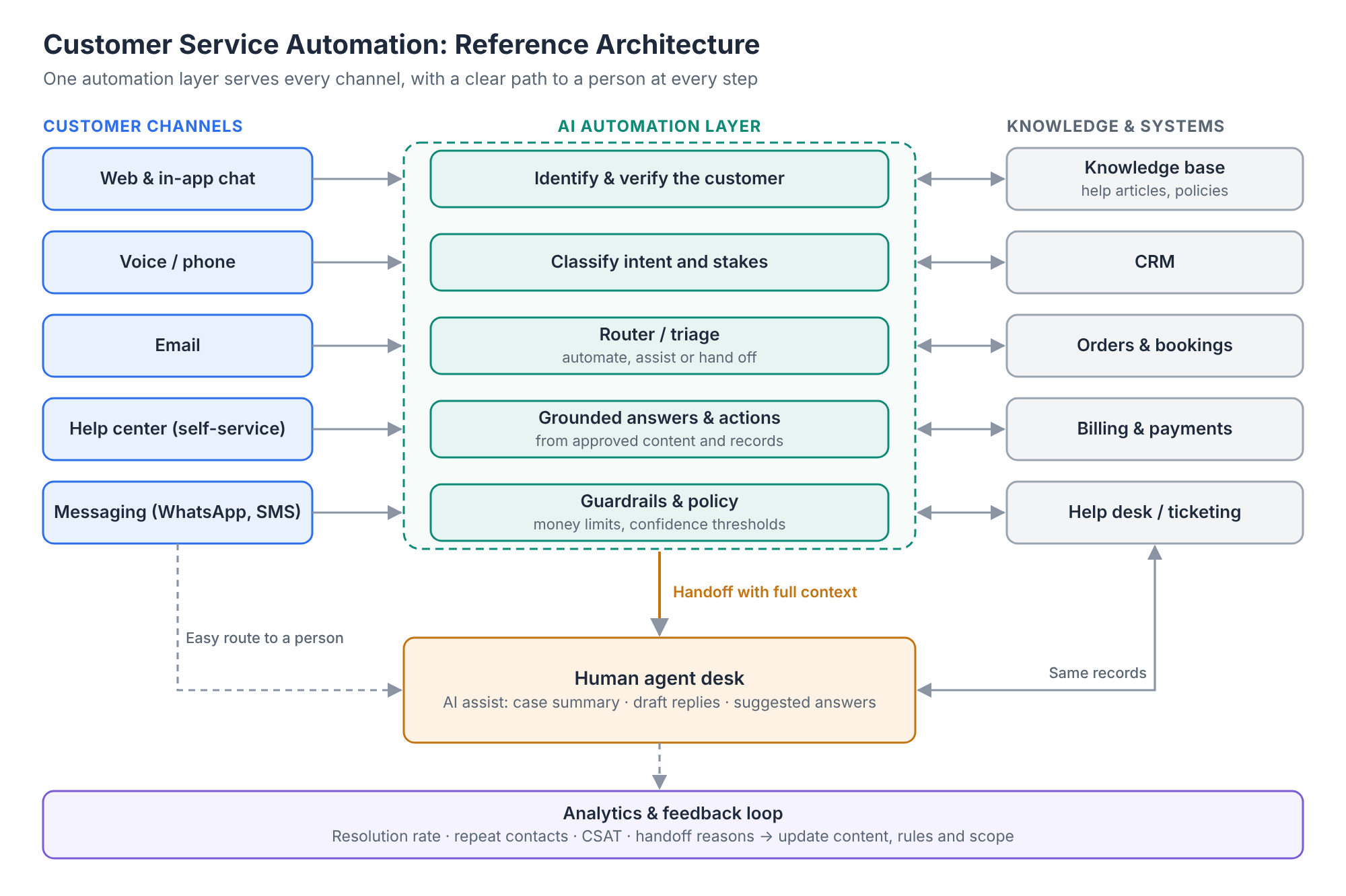Click the Voice / phone channel box

(x=178, y=262)
